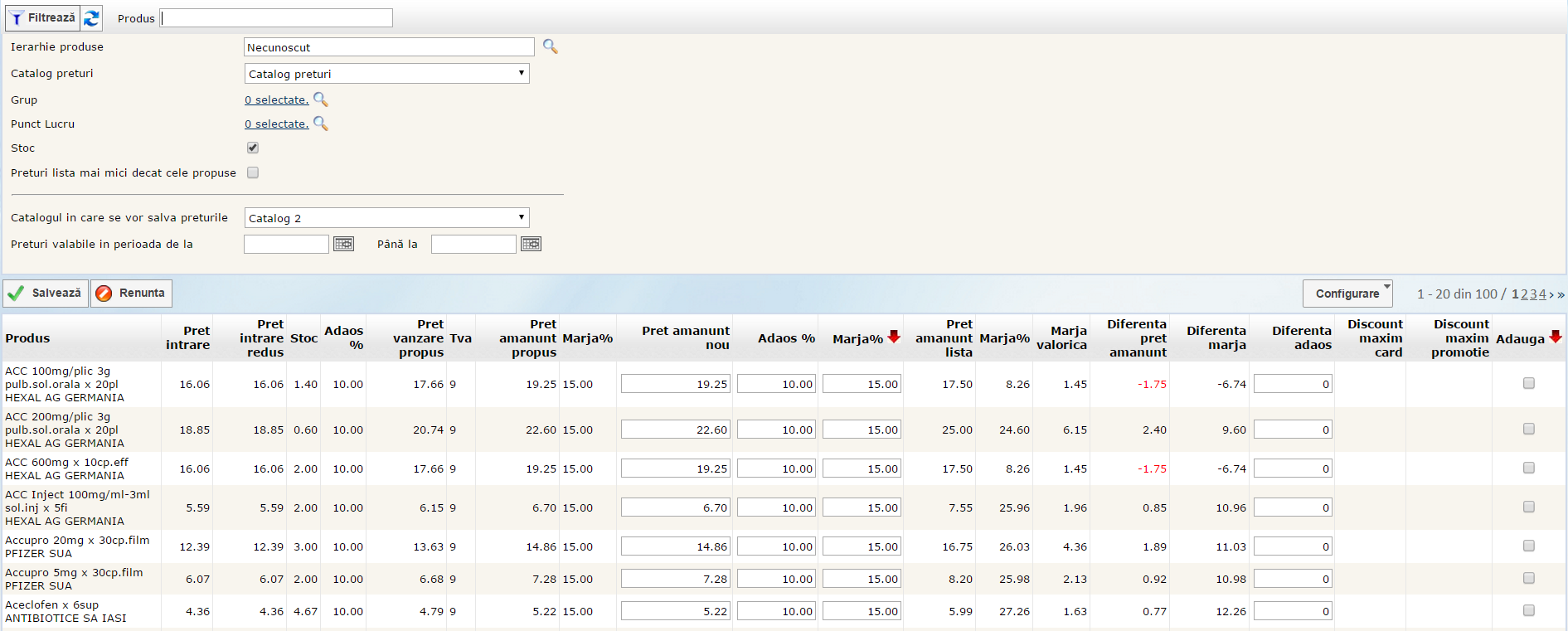Tick Adauga checkbox for Accupro 20mg row

(x=1528, y=546)
